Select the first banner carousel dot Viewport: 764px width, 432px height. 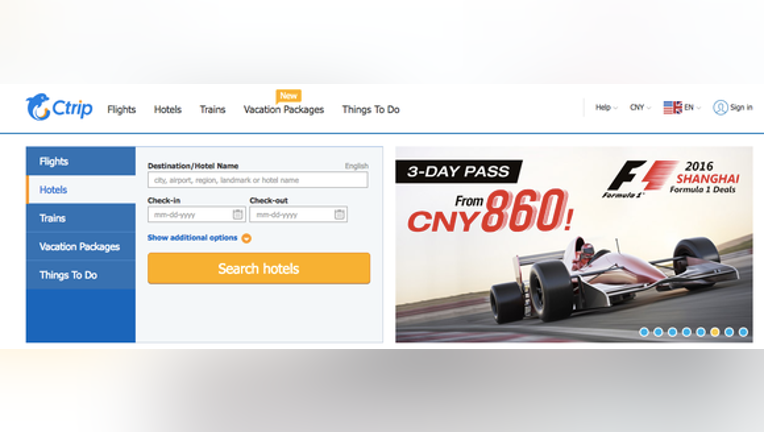pyautogui.click(x=644, y=332)
